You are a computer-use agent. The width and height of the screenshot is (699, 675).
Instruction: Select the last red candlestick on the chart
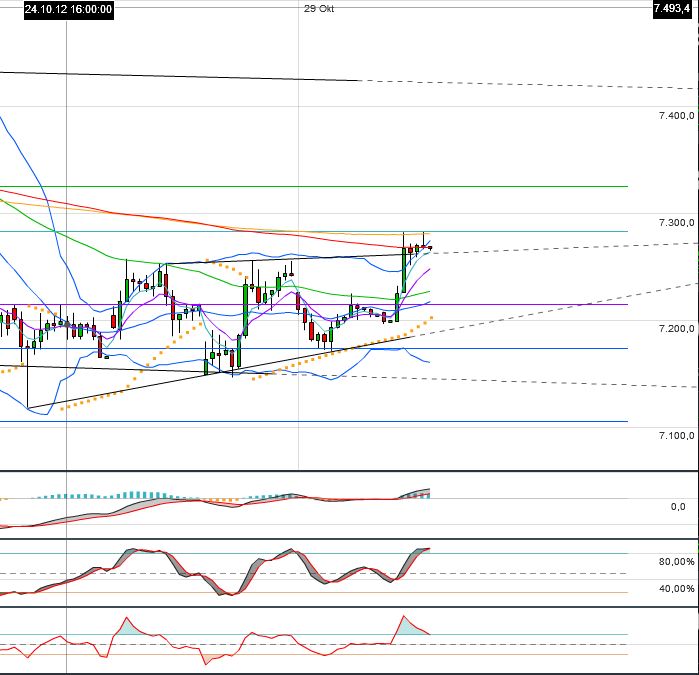pyautogui.click(x=430, y=248)
